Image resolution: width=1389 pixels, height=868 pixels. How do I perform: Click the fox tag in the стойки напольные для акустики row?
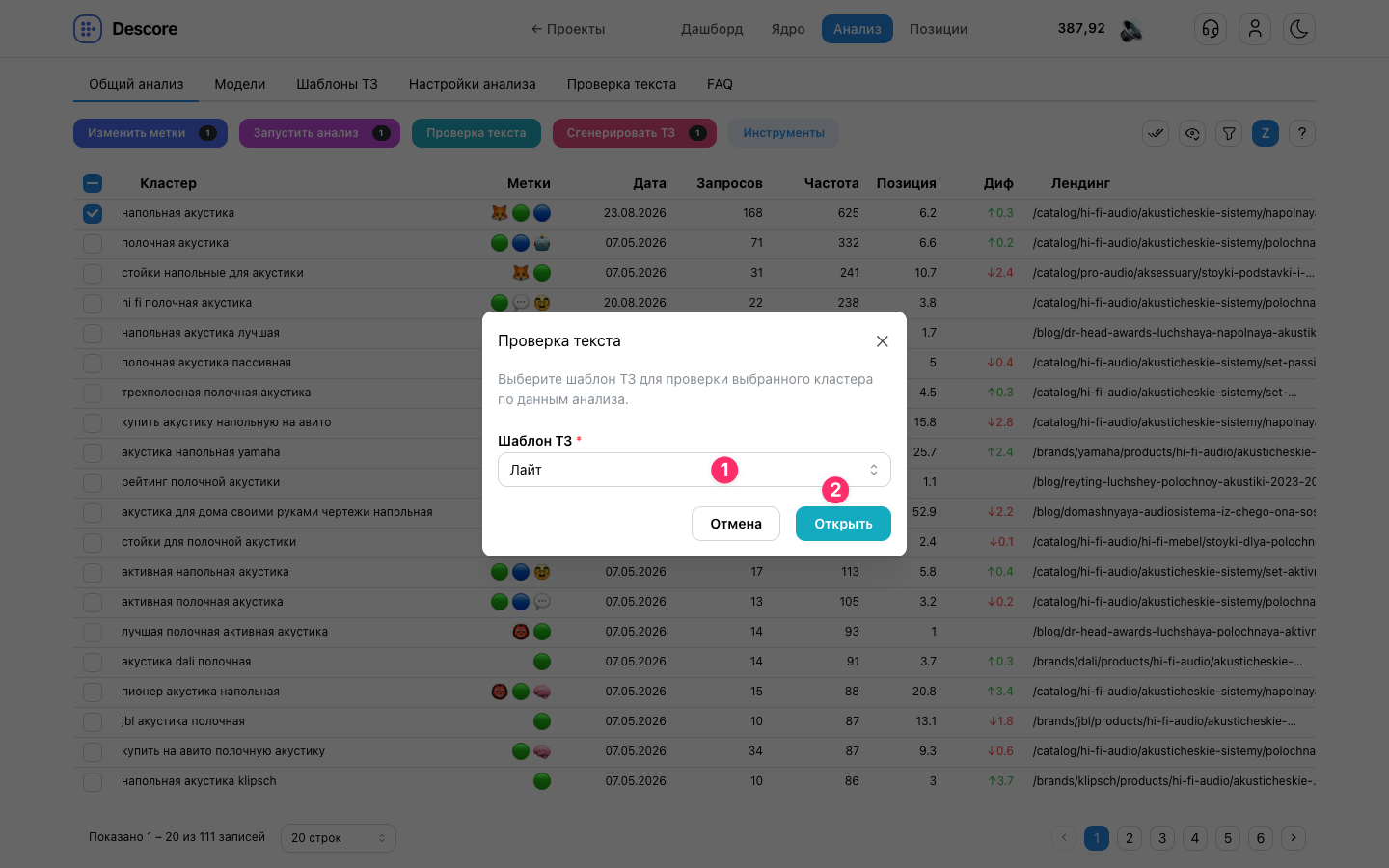click(x=521, y=273)
